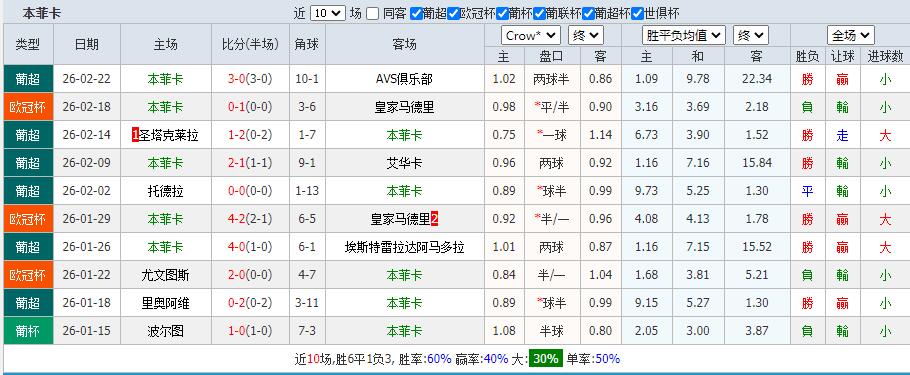This screenshot has width=910, height=375.
Task: Click the 2-0(0-0) score against 尤文图斯
Action: point(250,275)
